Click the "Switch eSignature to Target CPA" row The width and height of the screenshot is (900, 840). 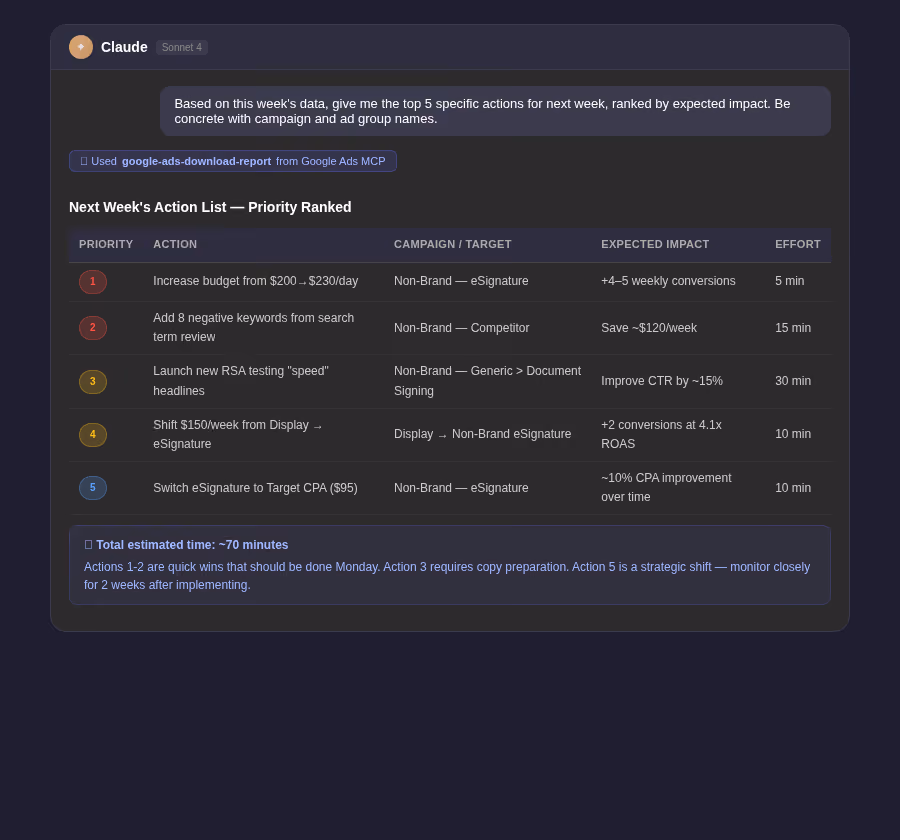point(450,488)
